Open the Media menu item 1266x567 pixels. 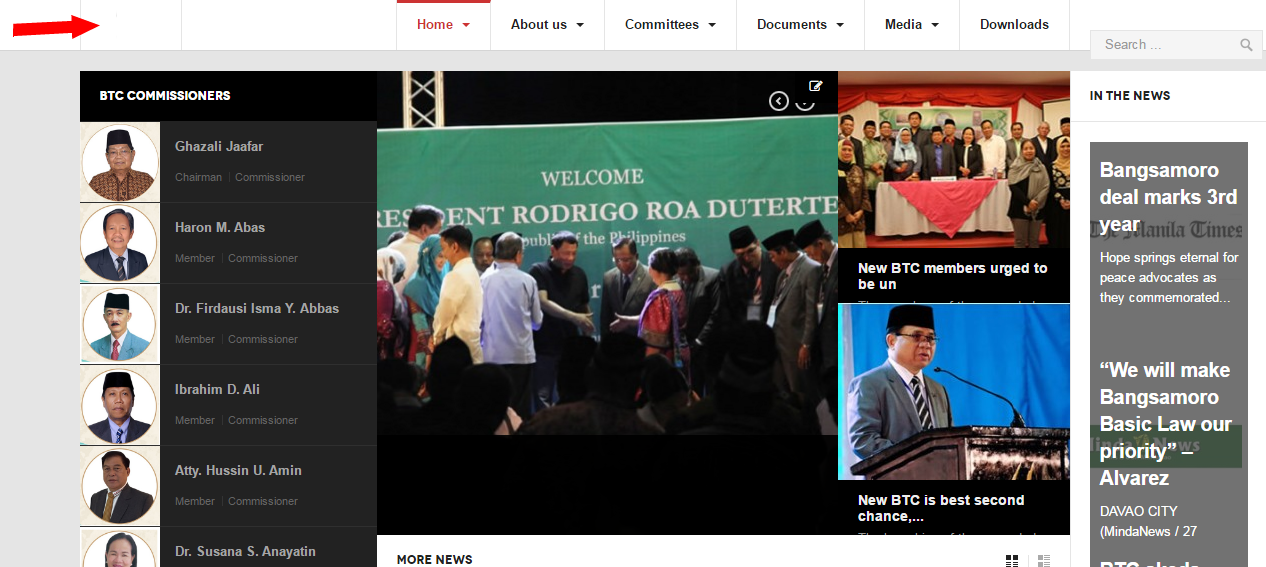903,24
